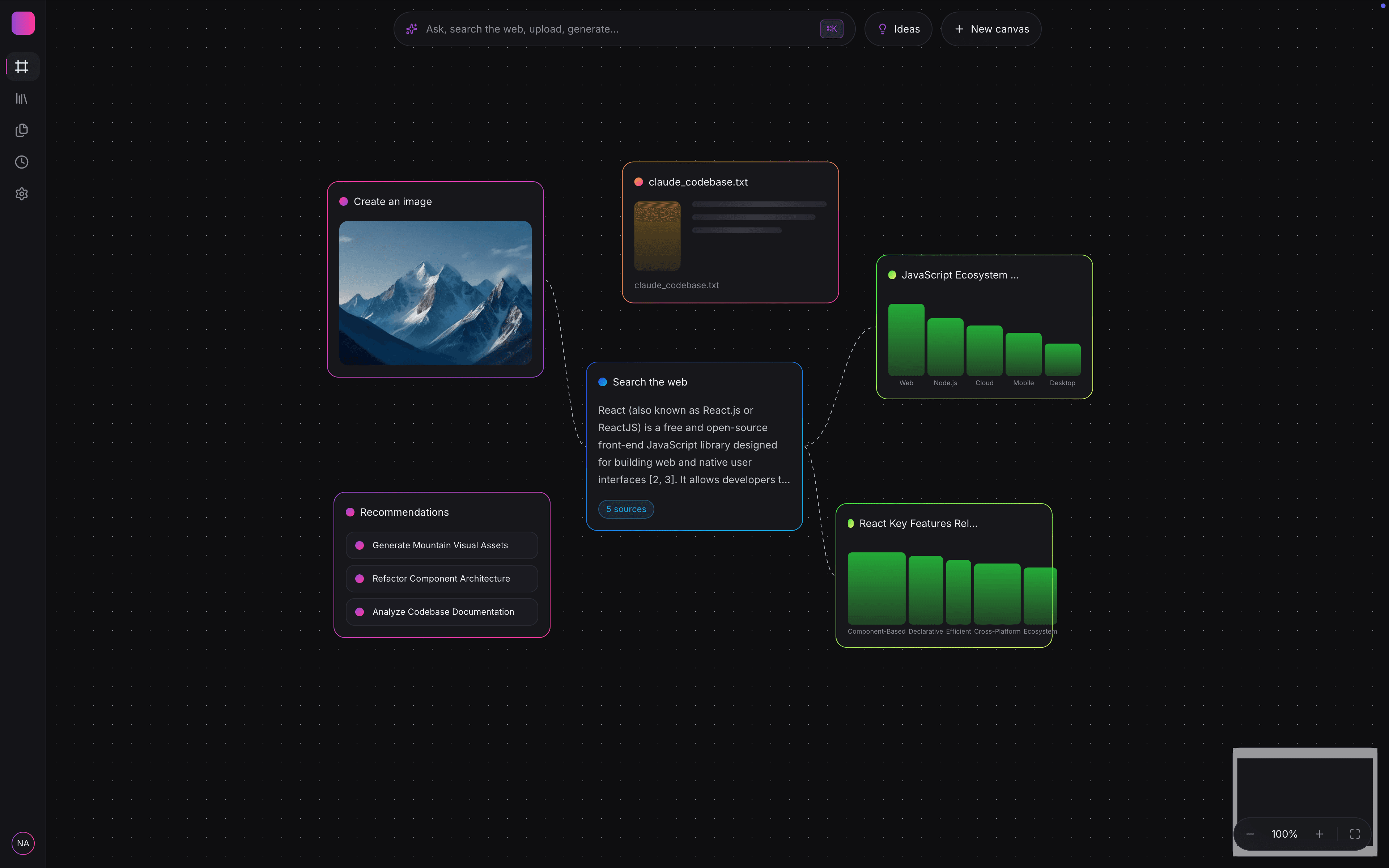Click the claude_codebase.txt card title
Image resolution: width=1389 pixels, height=868 pixels.
(698, 182)
